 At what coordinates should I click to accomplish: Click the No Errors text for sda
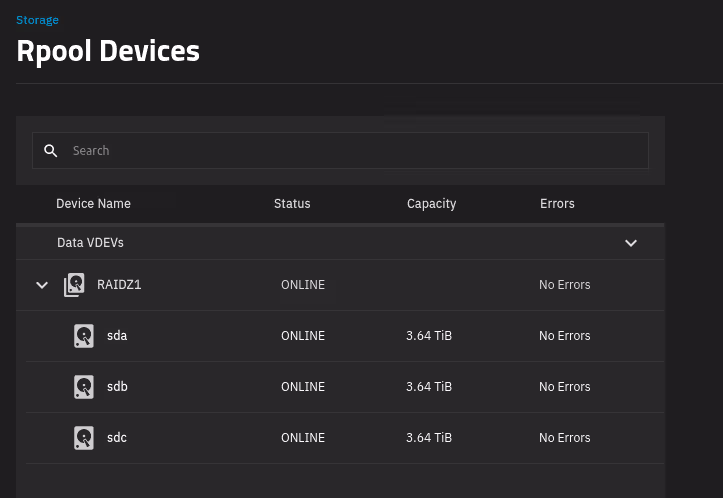click(x=564, y=336)
